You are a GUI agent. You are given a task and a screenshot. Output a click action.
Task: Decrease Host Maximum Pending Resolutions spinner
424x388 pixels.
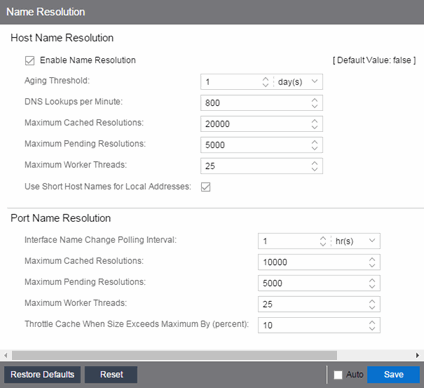[x=314, y=148]
